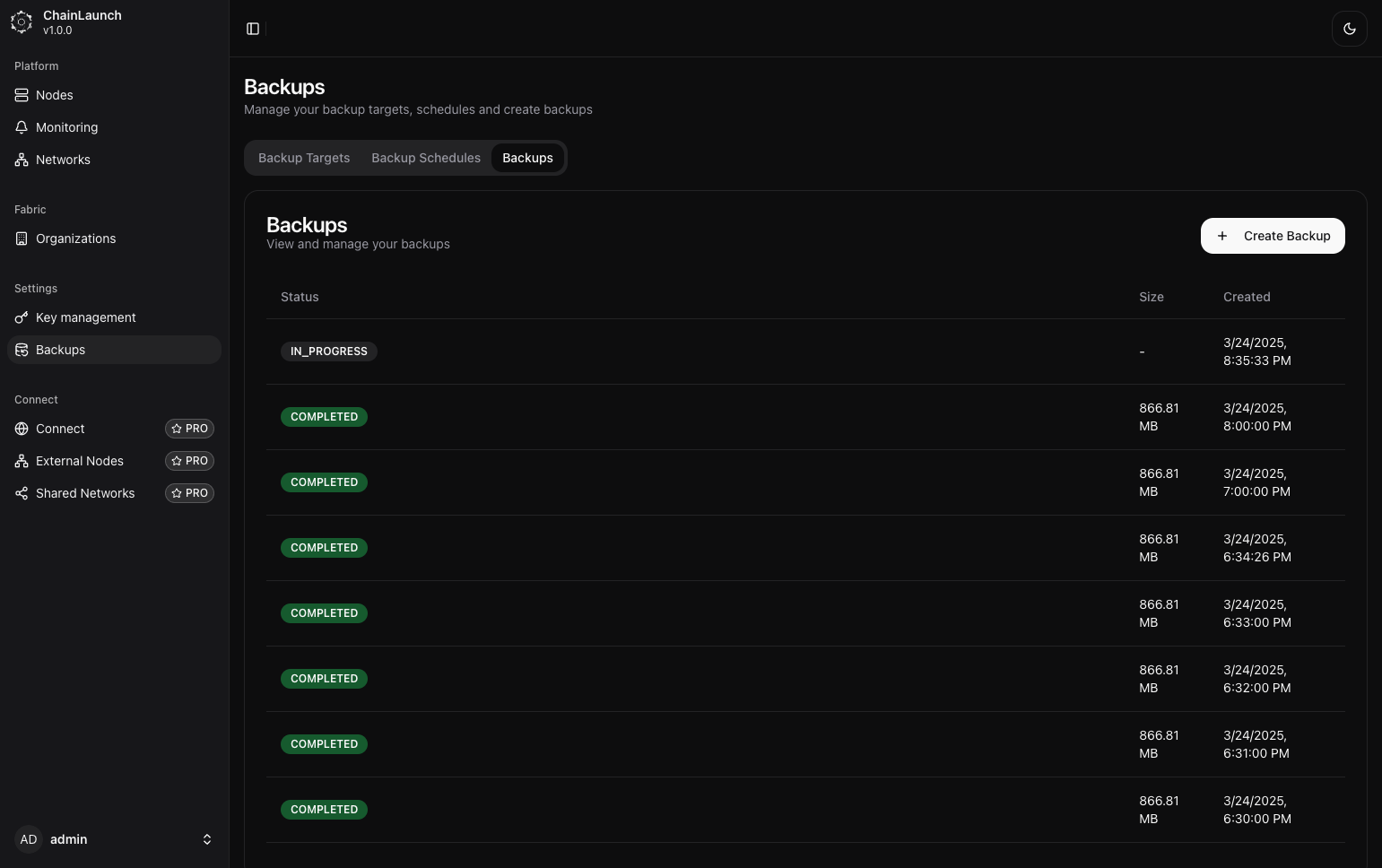Click the COMPLETED badge for 8:00:00 PM backup
This screenshot has width=1382, height=868.
click(x=324, y=417)
